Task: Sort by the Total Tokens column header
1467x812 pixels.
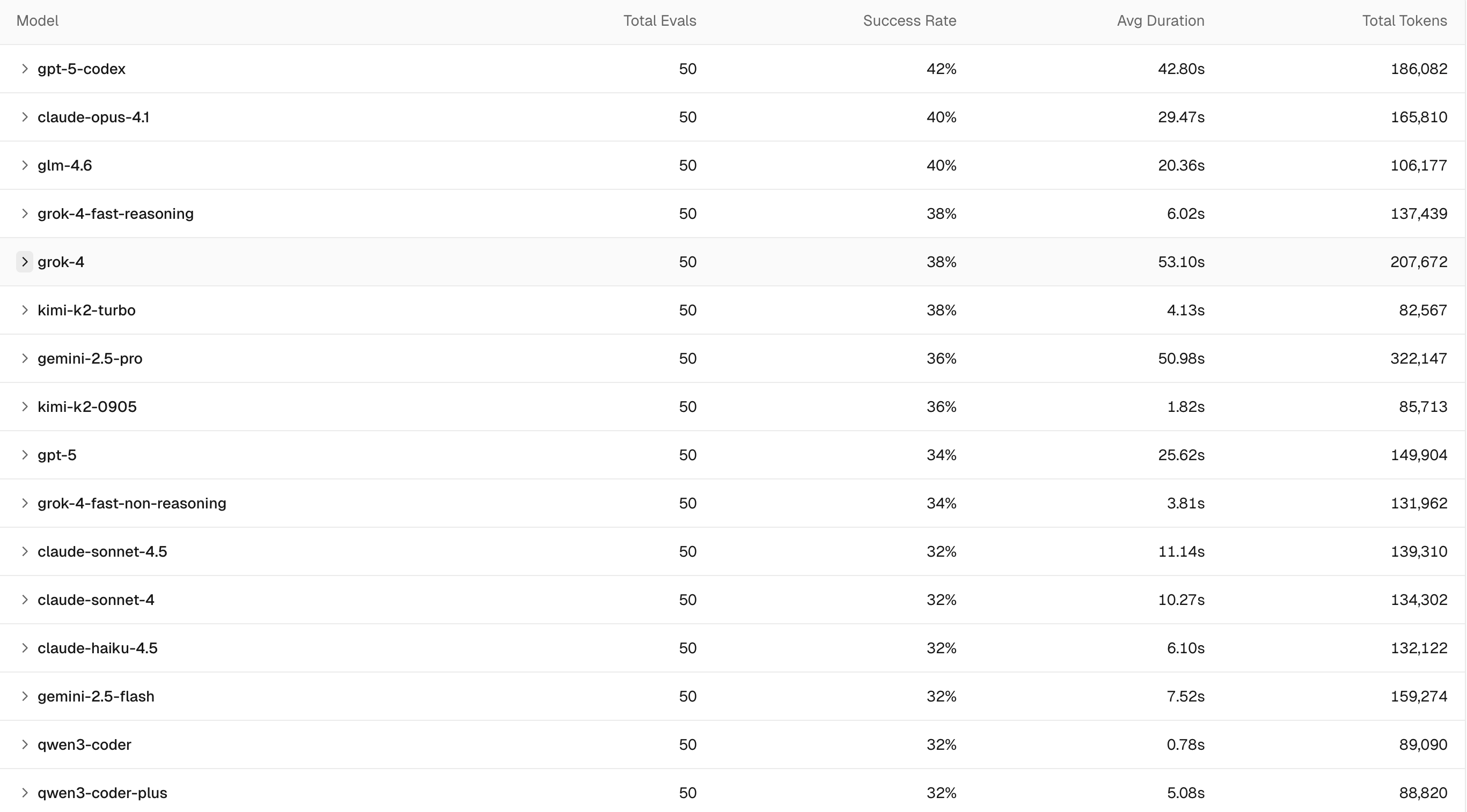Action: click(1404, 21)
